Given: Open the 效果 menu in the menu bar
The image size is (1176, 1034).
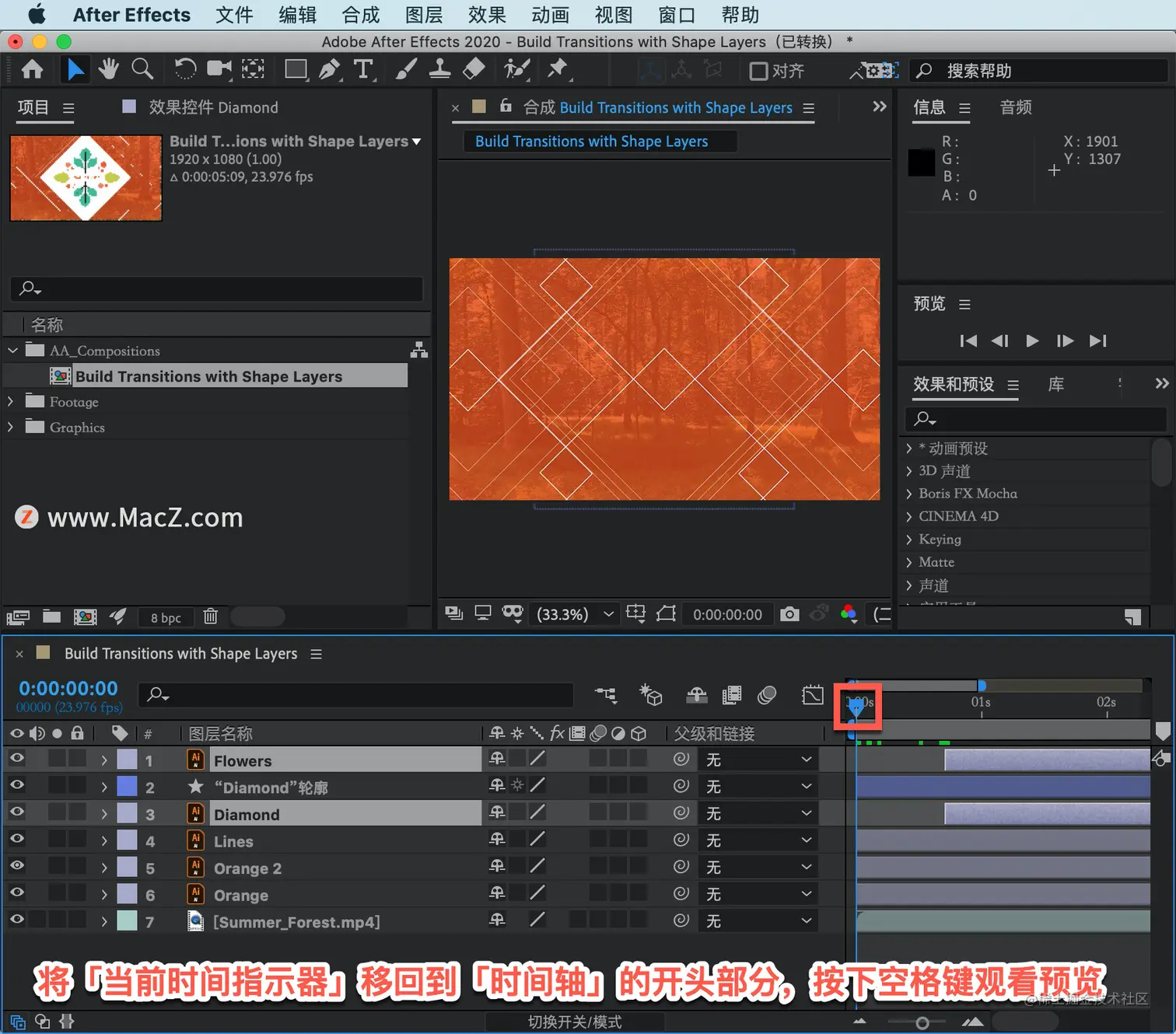Looking at the screenshot, I should pyautogui.click(x=487, y=15).
